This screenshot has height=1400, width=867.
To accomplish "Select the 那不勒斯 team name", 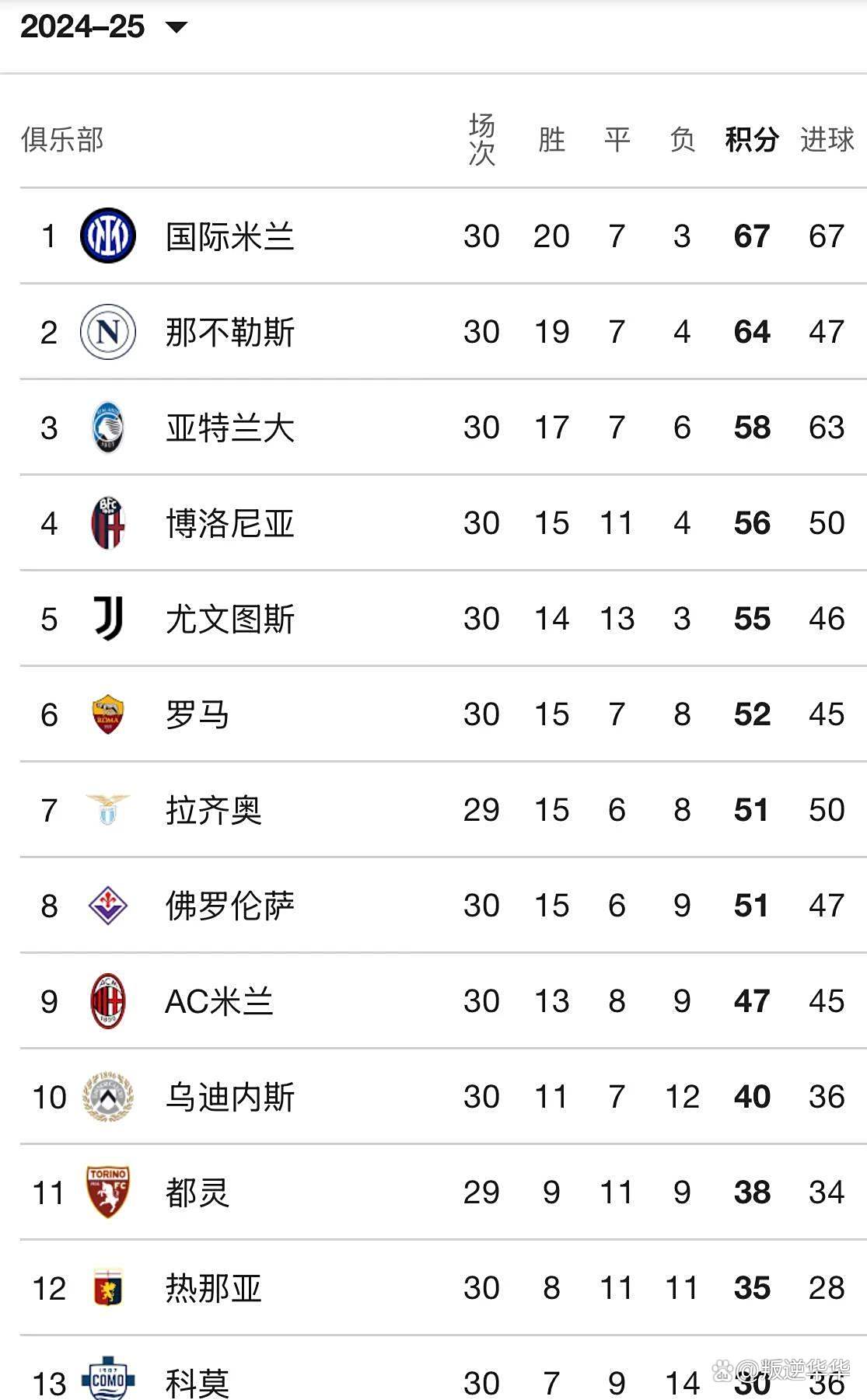I will (230, 333).
